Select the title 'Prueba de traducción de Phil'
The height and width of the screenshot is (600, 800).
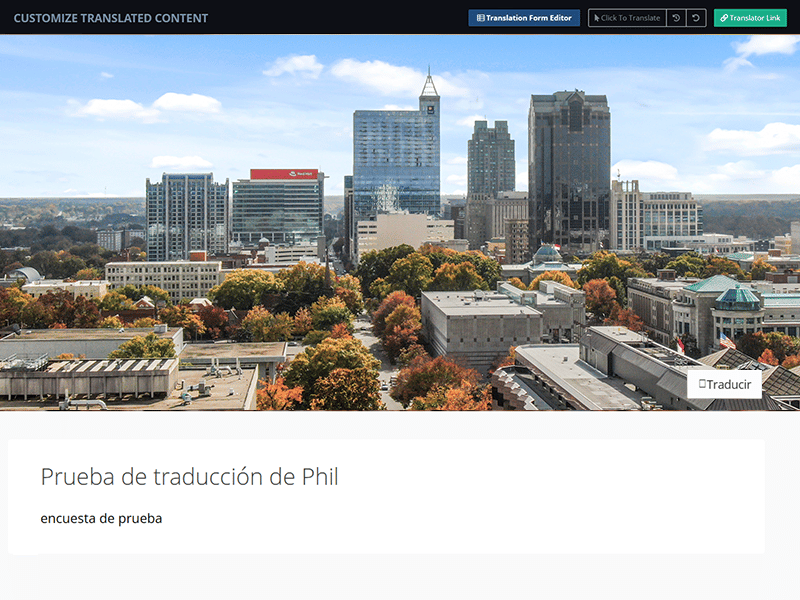tap(189, 477)
